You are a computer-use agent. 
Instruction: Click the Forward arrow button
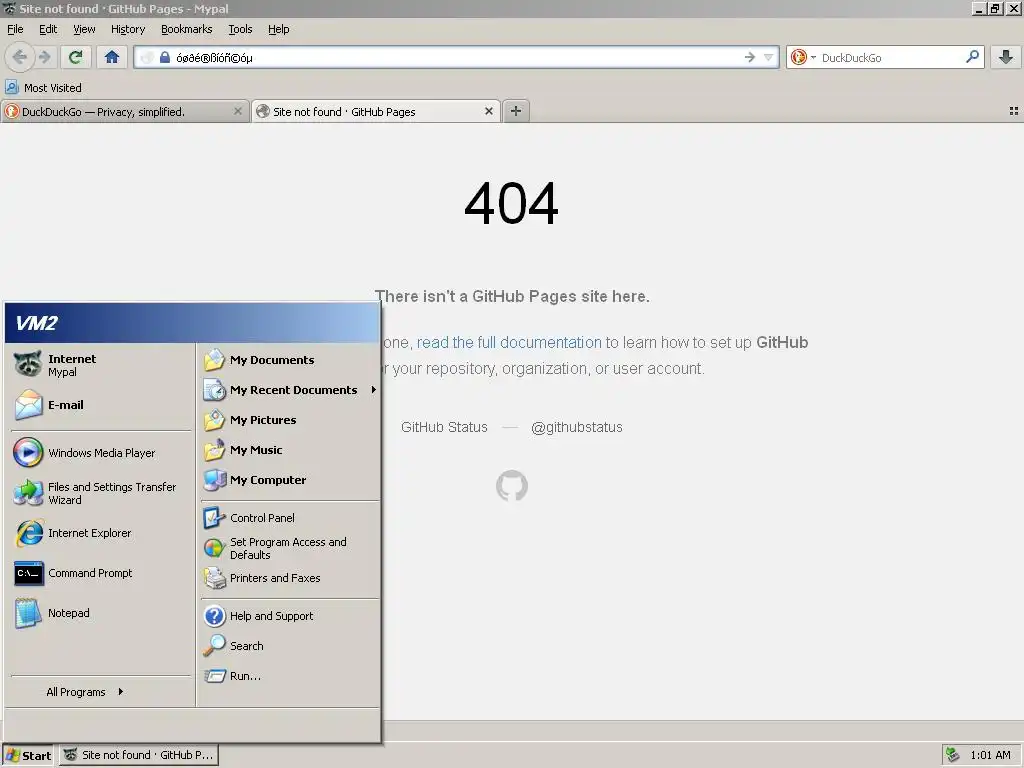44,57
